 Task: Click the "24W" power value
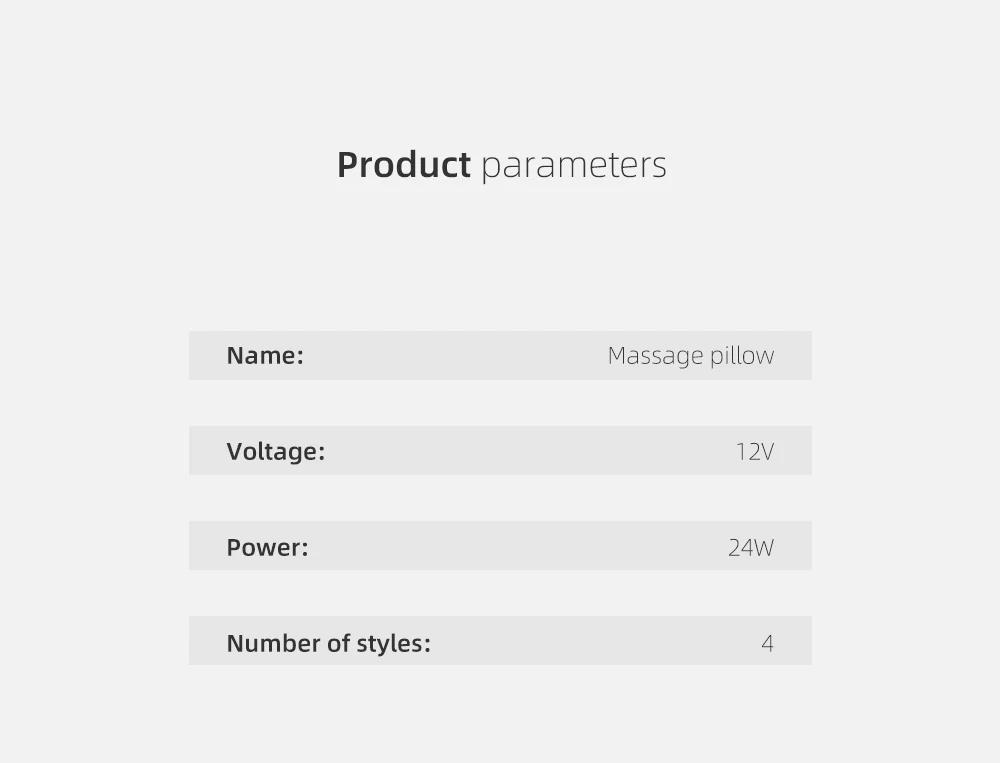[x=750, y=548]
